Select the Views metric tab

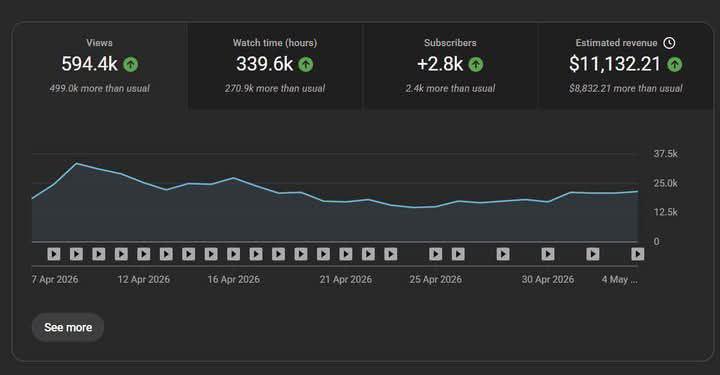(100, 66)
